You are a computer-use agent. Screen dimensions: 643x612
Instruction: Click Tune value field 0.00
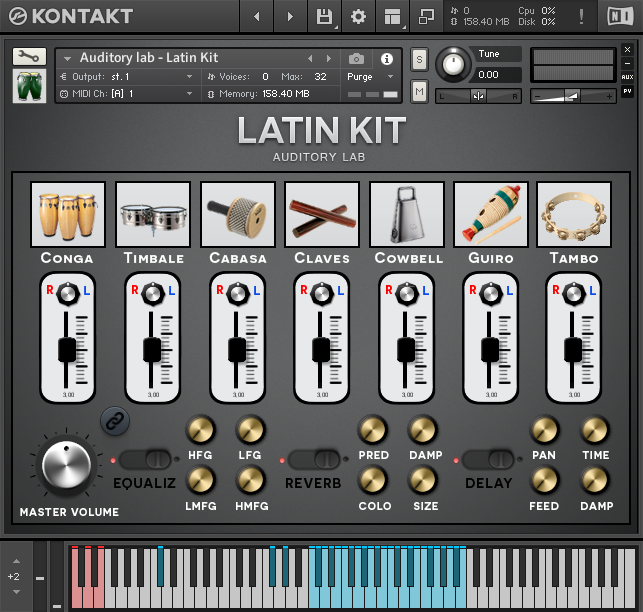[498, 75]
